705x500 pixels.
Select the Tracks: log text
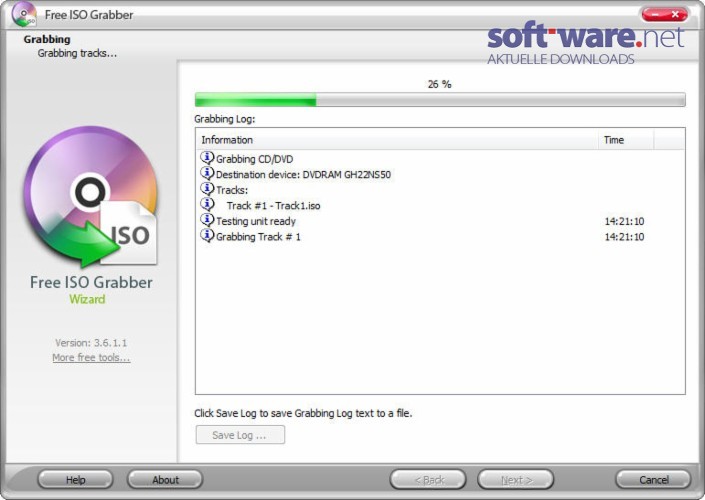(x=232, y=190)
